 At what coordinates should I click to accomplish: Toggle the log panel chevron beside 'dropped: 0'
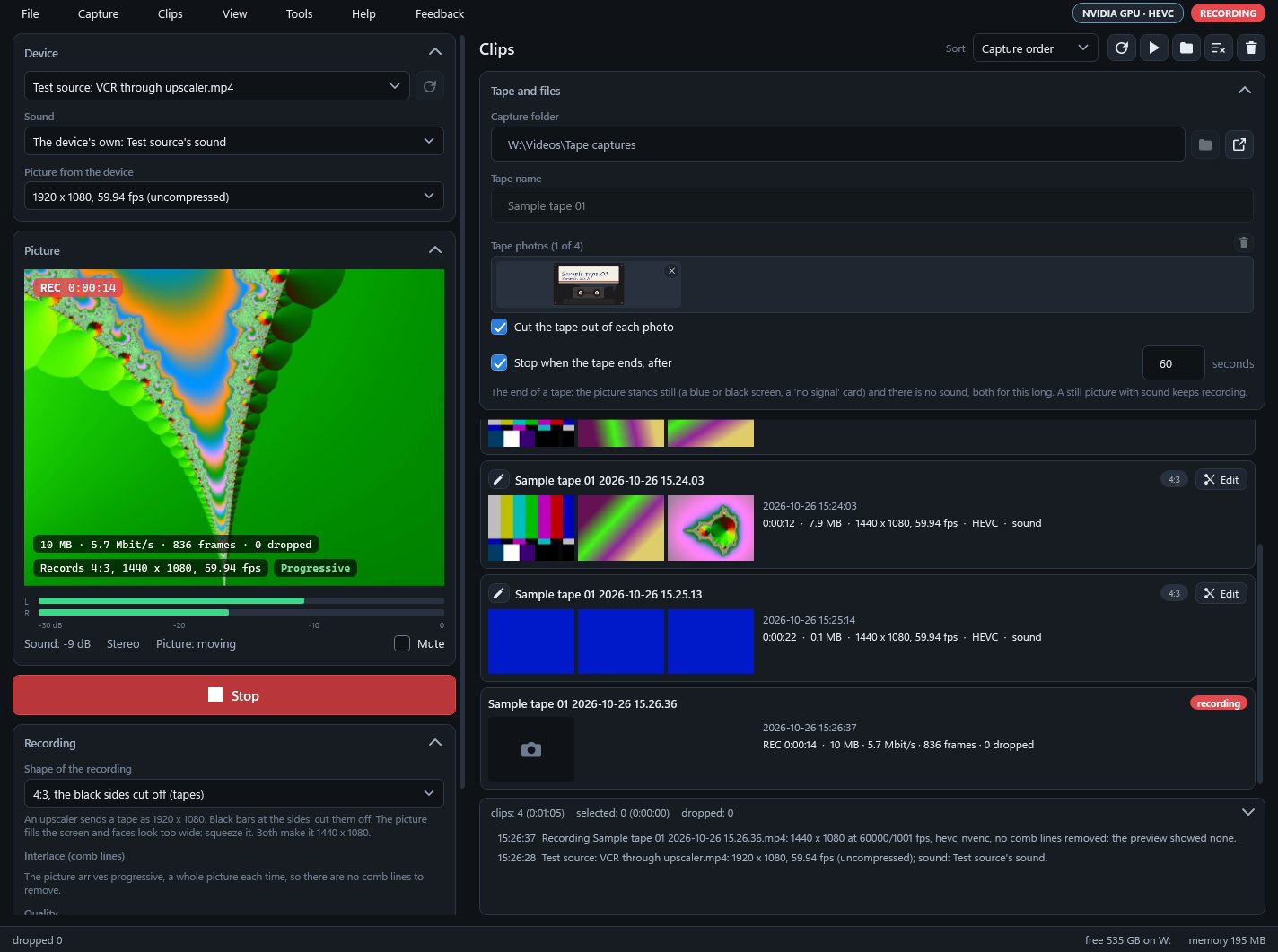[x=1247, y=812]
